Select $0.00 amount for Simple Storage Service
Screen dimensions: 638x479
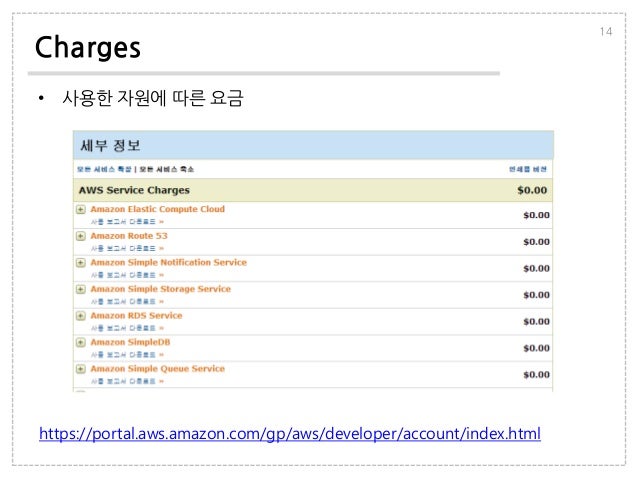536,295
